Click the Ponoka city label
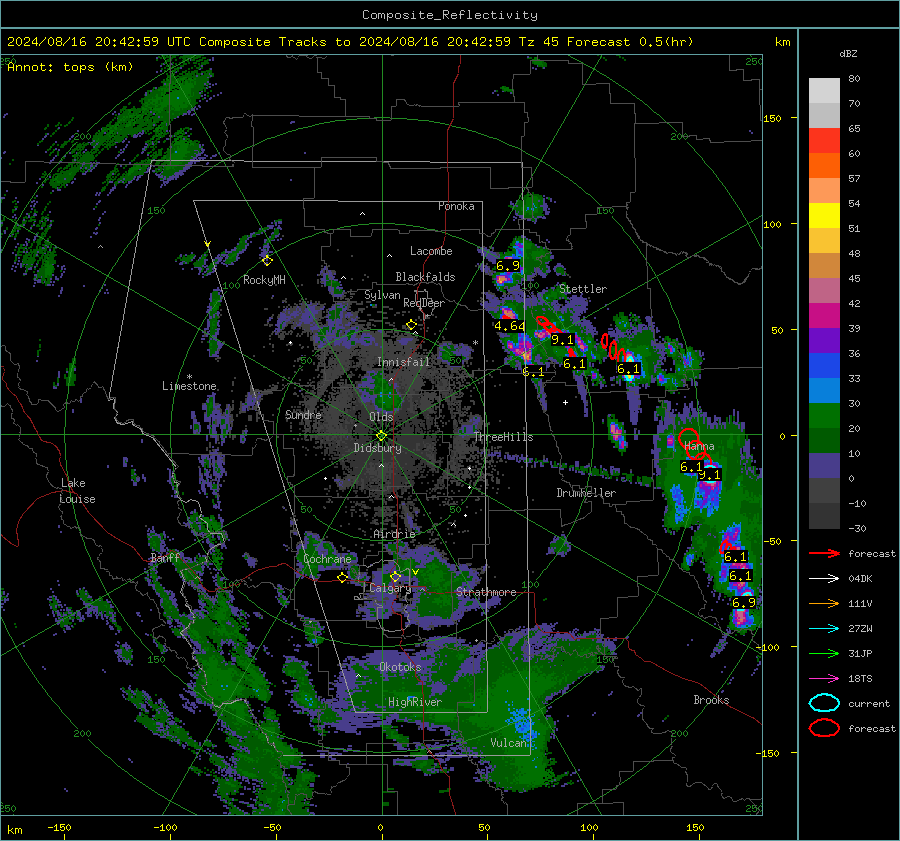Screen dimensions: 900x841 pos(456,206)
